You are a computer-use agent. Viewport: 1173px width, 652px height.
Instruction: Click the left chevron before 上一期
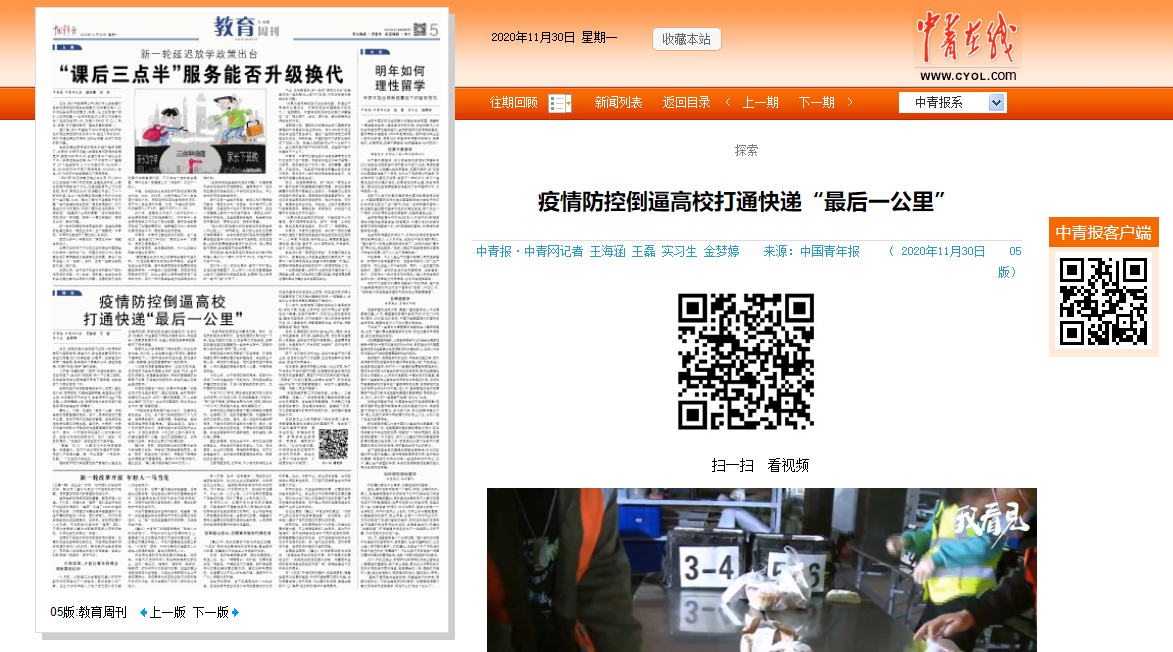(x=728, y=102)
